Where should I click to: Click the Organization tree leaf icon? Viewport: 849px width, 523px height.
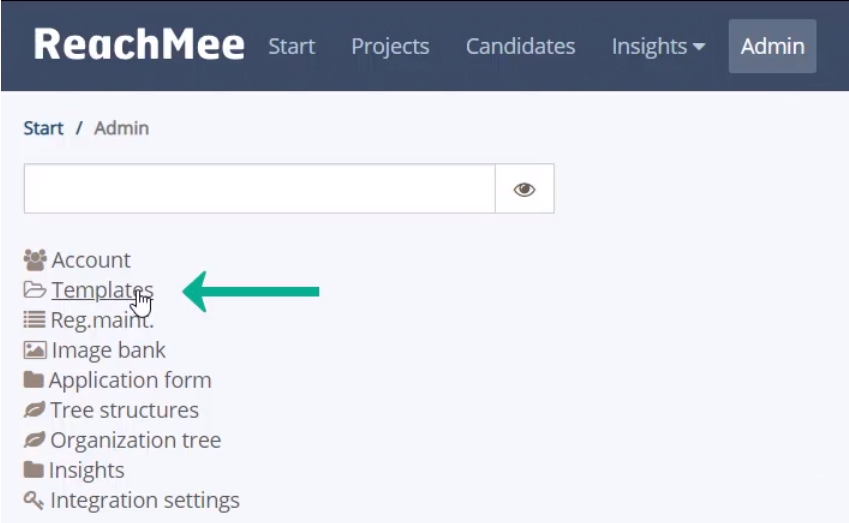34,440
